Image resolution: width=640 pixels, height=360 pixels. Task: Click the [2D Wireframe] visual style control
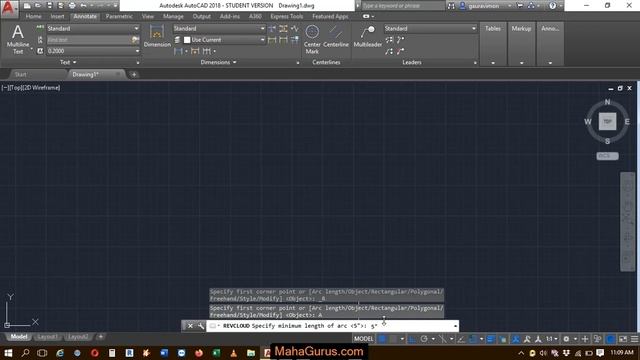tap(42, 88)
